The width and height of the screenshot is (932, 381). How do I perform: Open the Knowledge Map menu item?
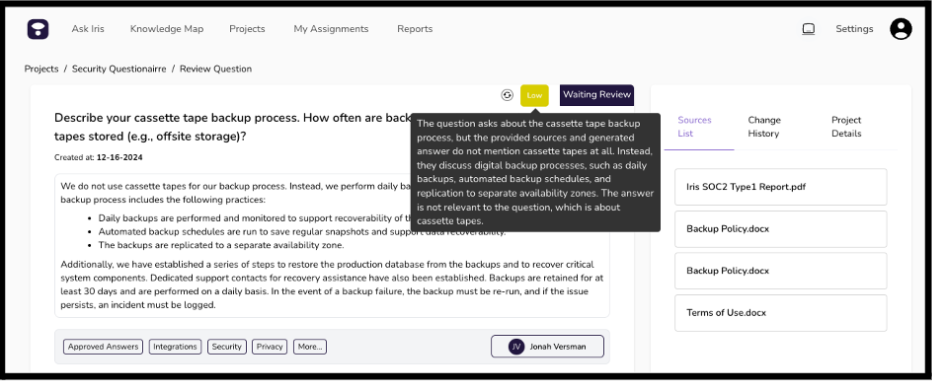[166, 29]
